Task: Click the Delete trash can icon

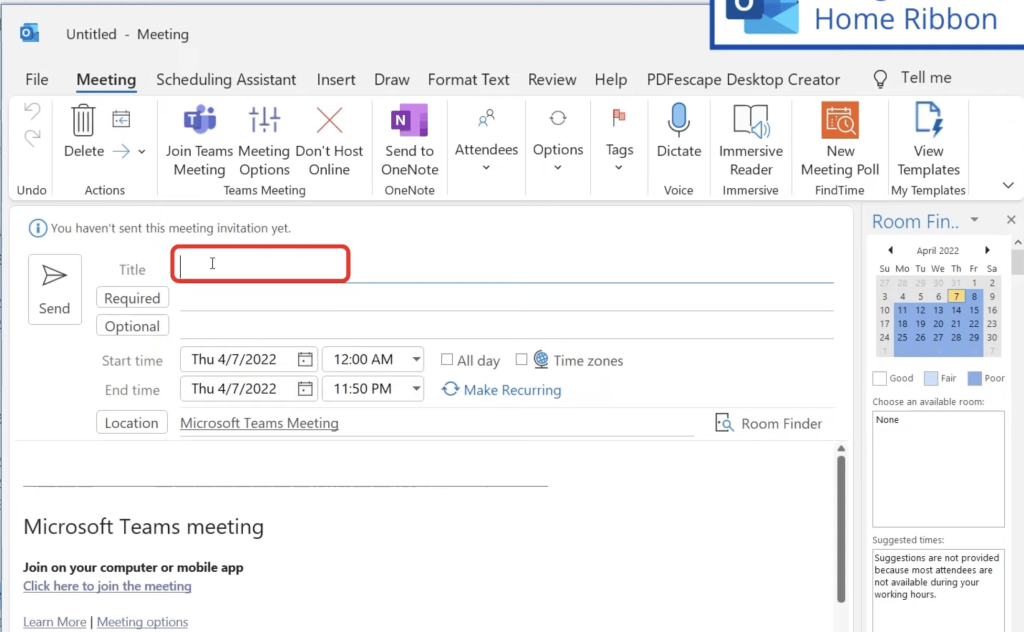Action: [x=83, y=120]
